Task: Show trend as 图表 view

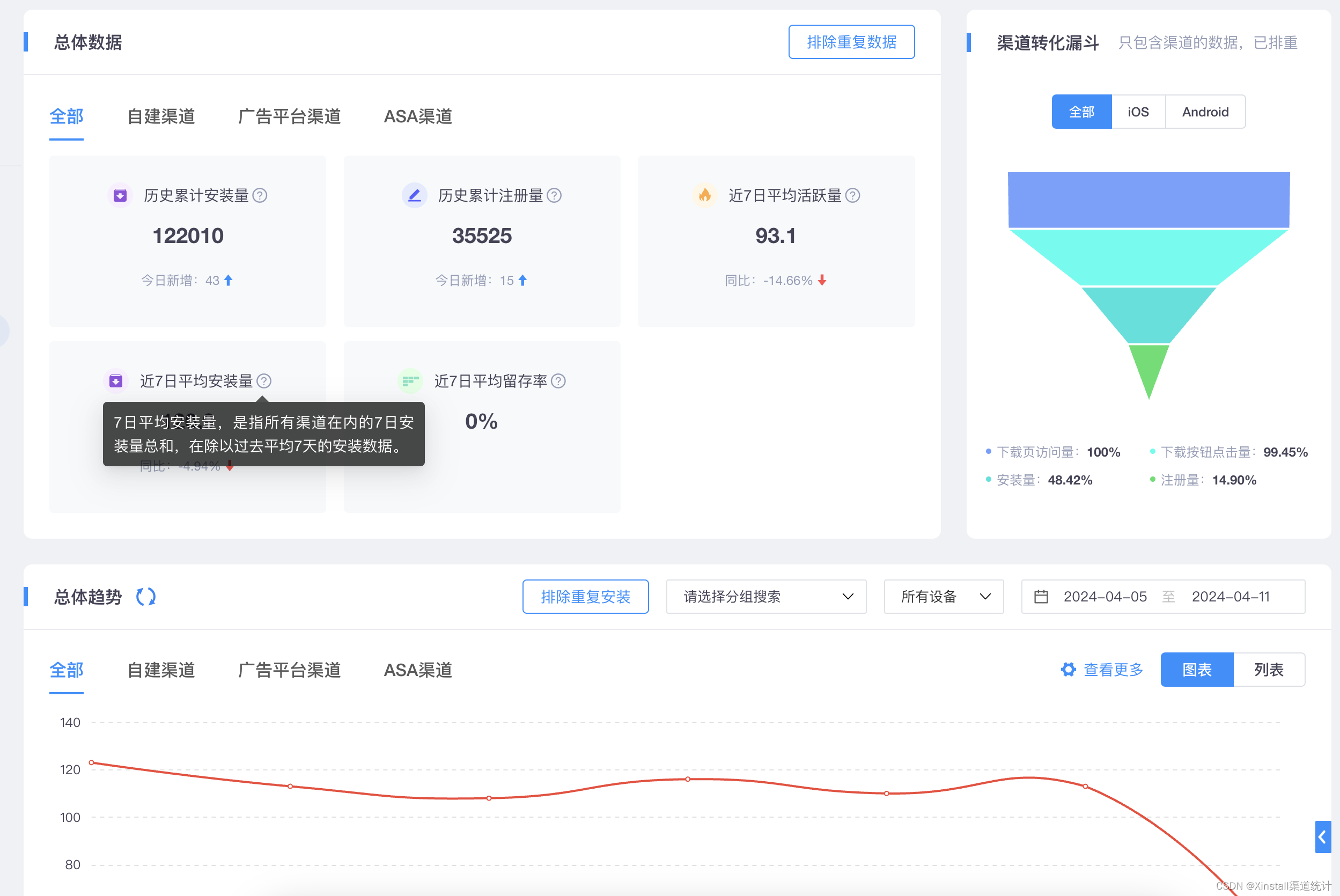Action: click(x=1197, y=669)
